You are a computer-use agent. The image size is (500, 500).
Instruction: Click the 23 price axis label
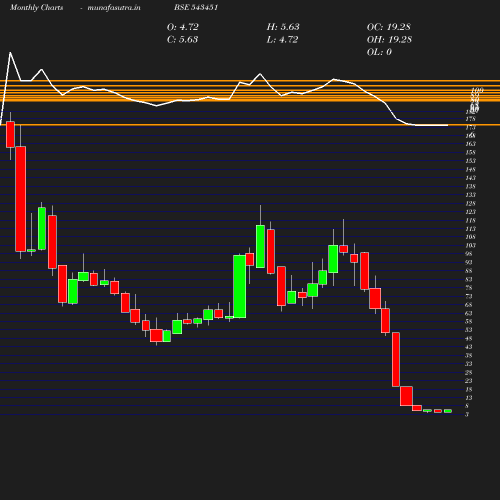(469, 381)
